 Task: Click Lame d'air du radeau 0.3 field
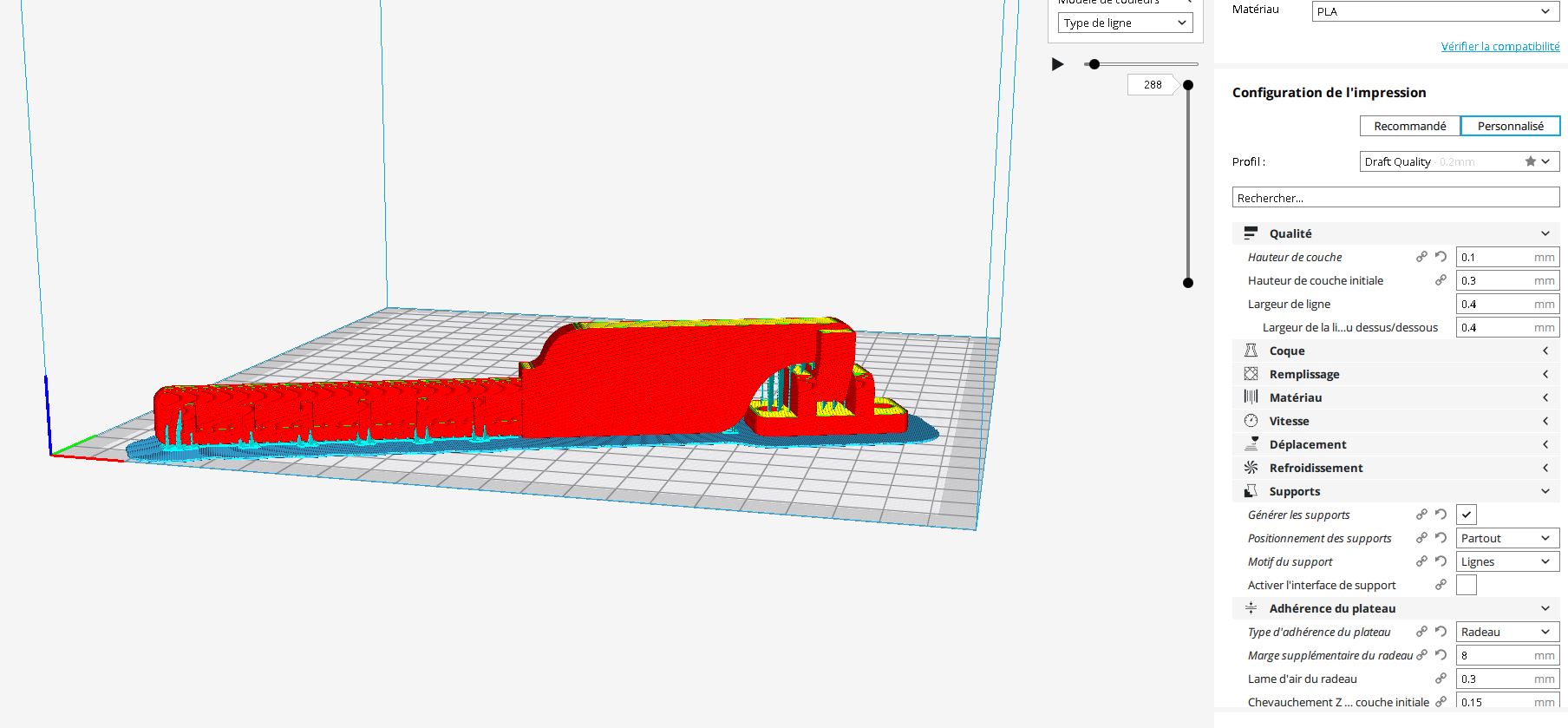coord(1508,679)
